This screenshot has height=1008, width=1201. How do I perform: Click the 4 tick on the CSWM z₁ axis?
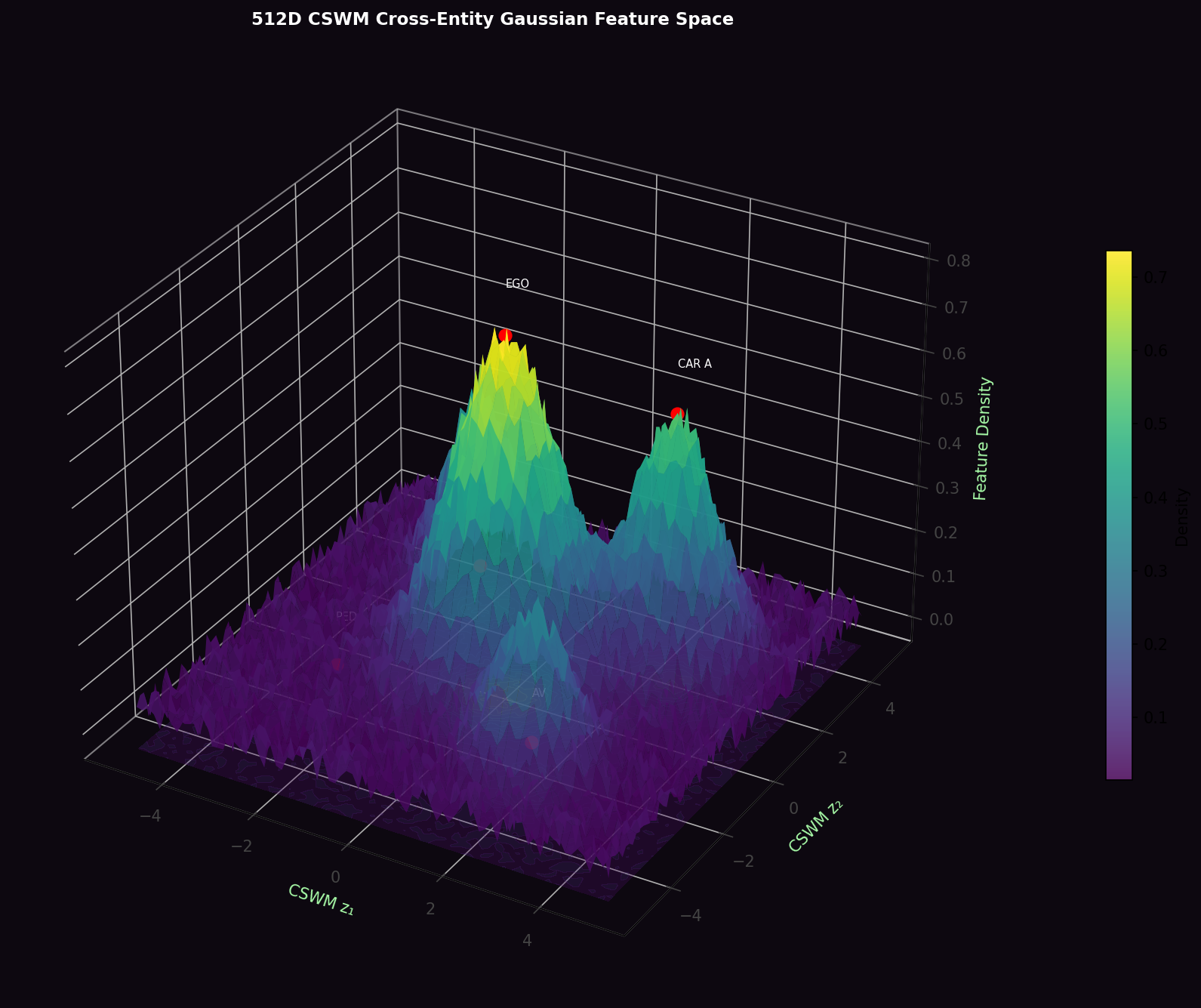[x=527, y=941]
